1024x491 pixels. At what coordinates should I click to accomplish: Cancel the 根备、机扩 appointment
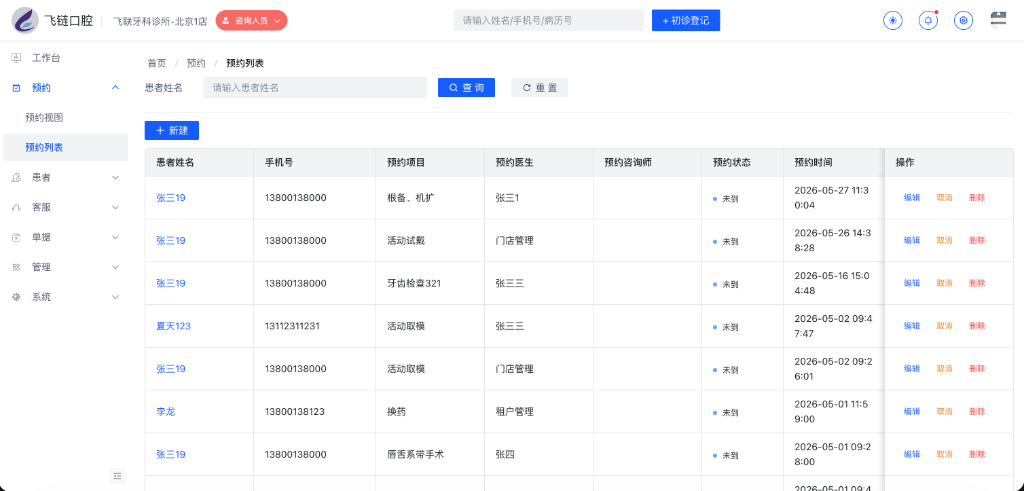coord(944,198)
